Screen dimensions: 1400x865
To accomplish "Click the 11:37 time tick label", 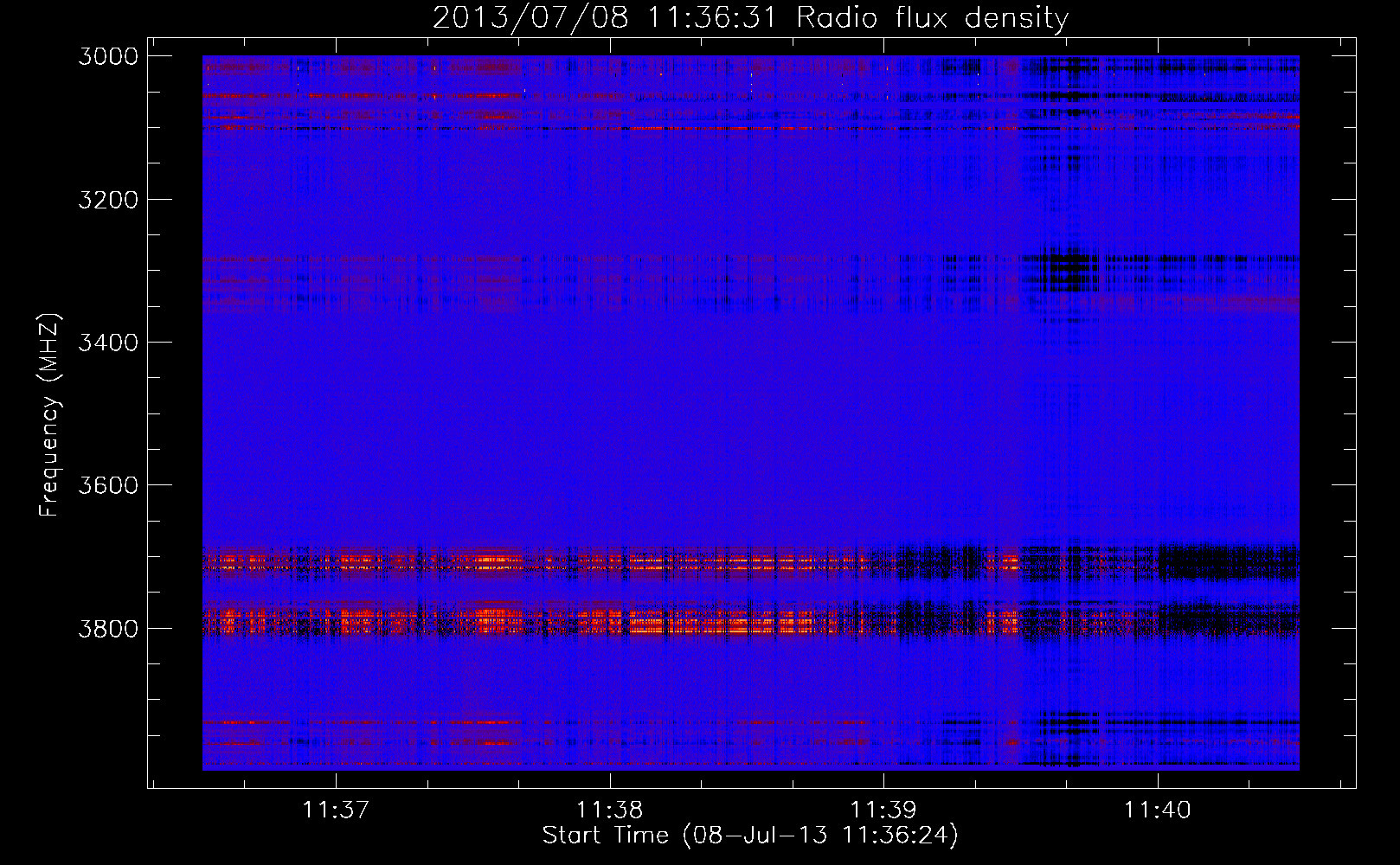I will (x=336, y=810).
